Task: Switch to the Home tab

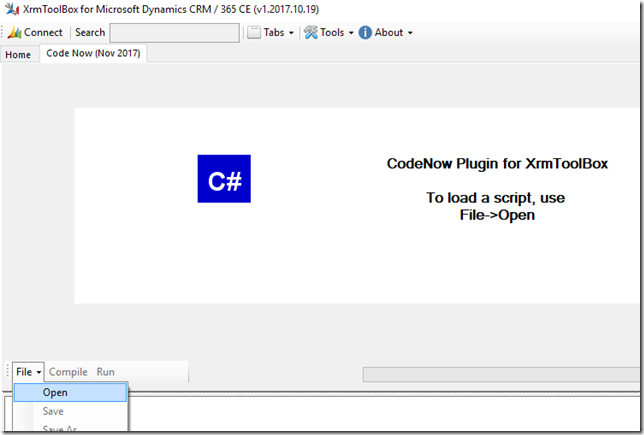Action: pyautogui.click(x=18, y=55)
